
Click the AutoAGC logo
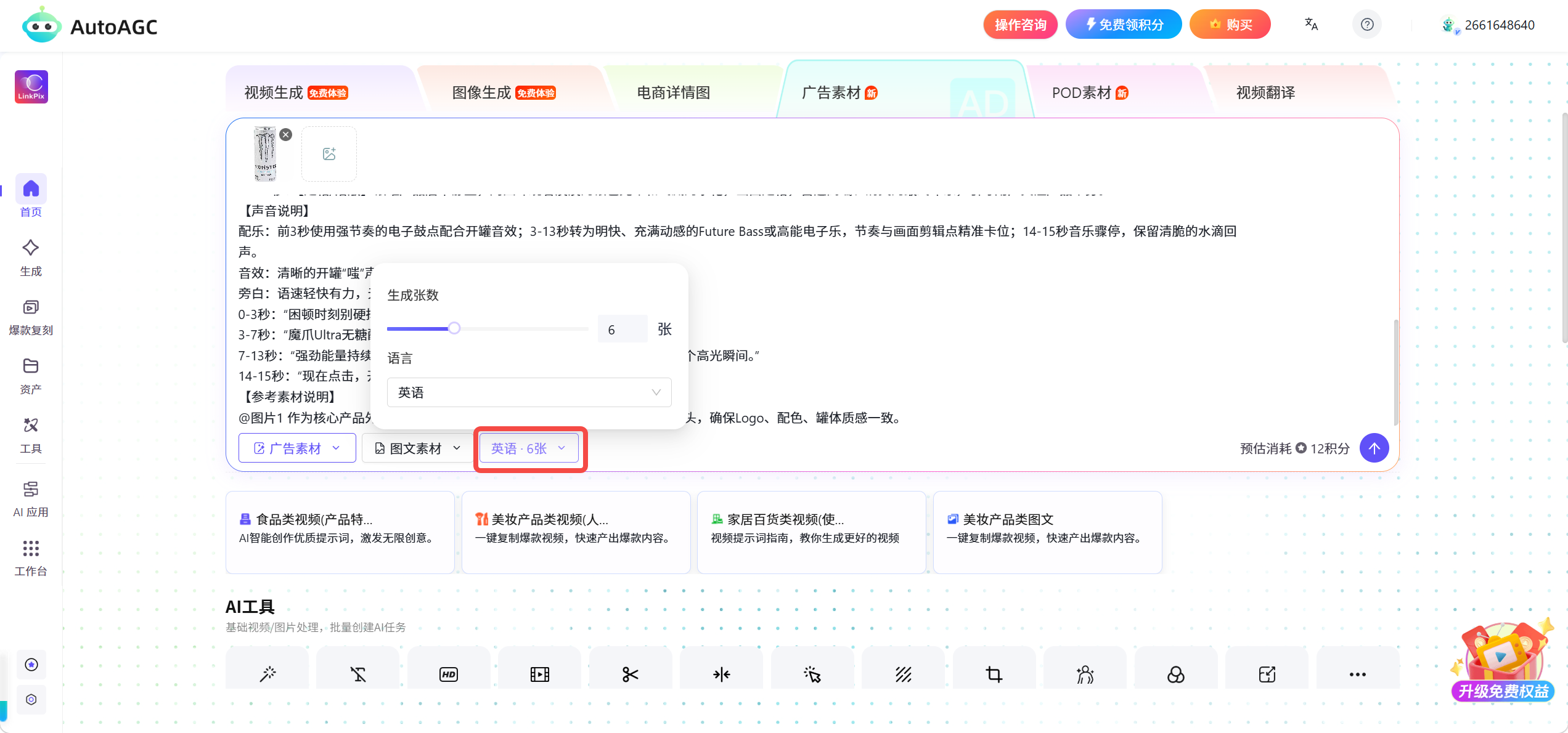90,26
